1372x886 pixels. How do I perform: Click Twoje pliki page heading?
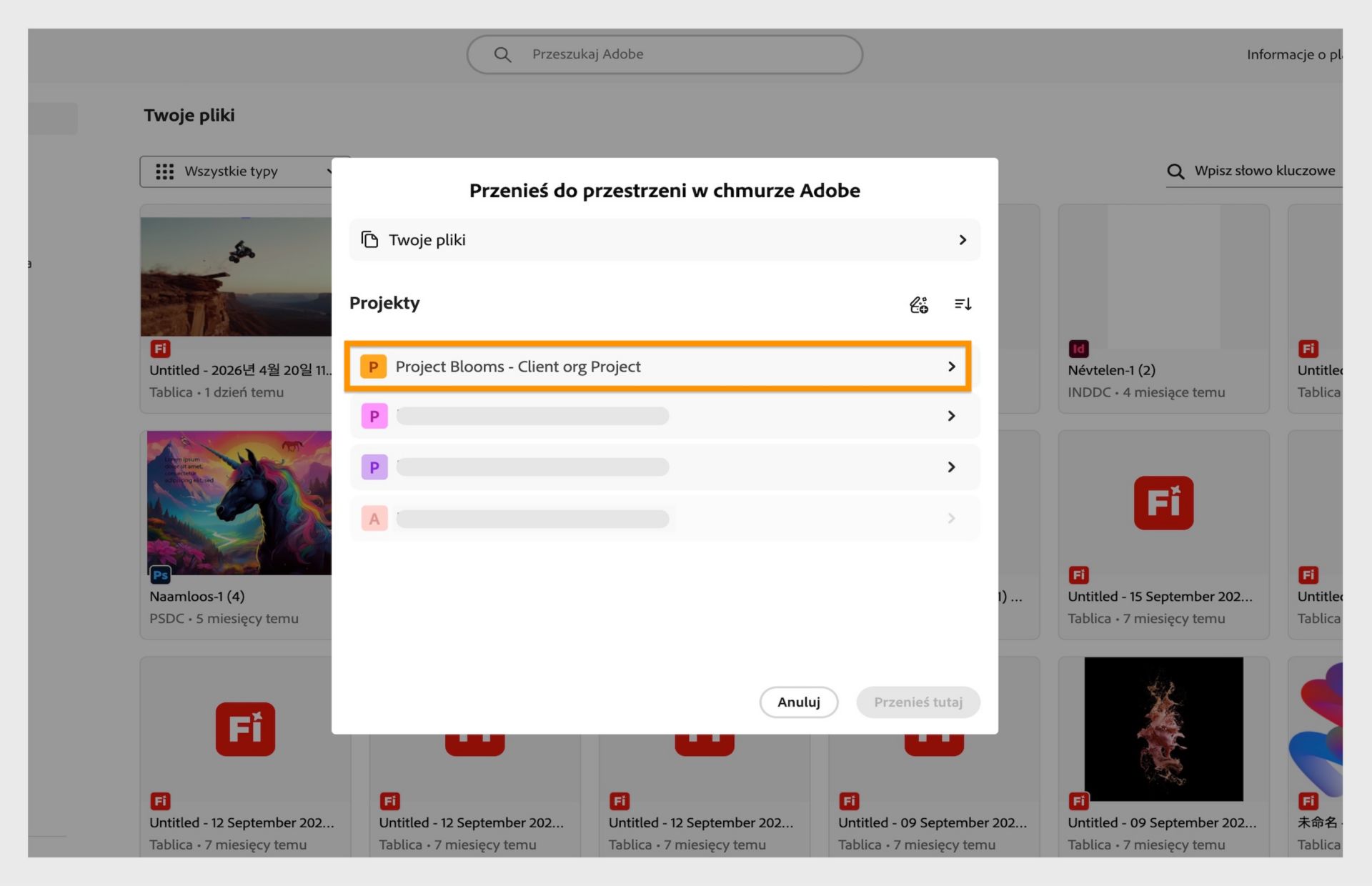pyautogui.click(x=189, y=115)
